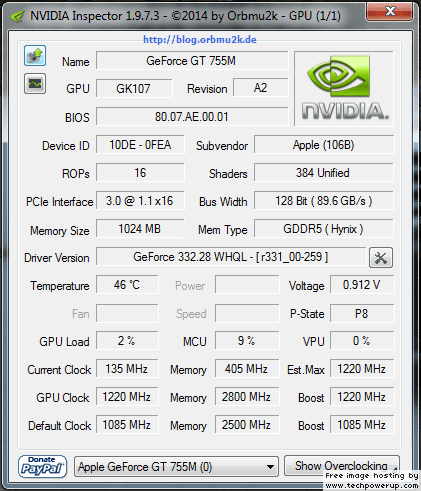This screenshot has height=491, width=421.
Task: Click the GPU Clock 1220 MHz value
Action: [127, 397]
